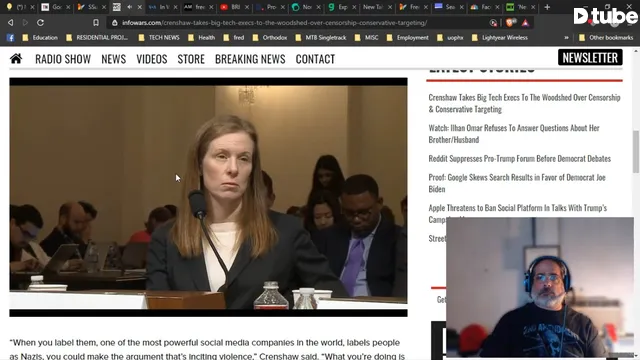Click the infowars.com address bar URL
The width and height of the screenshot is (640, 360).
(274, 23)
